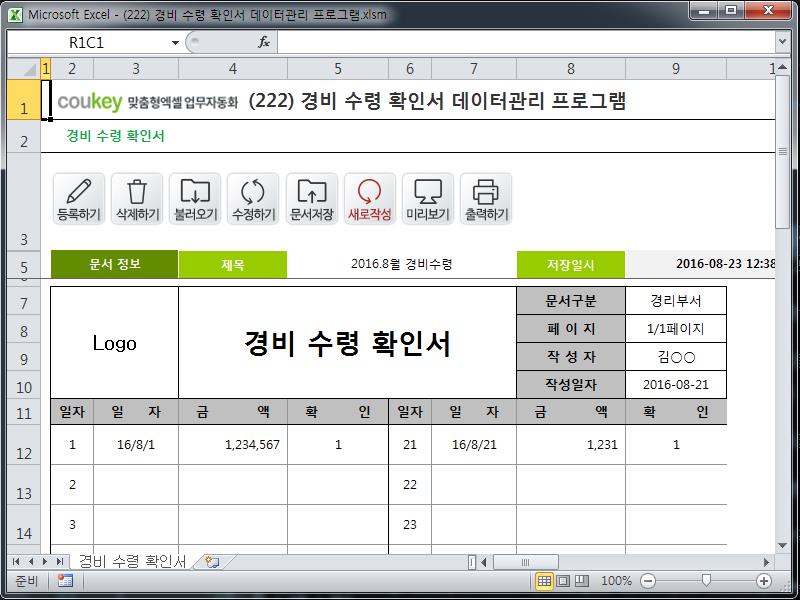Image resolution: width=800 pixels, height=600 pixels.
Task: Switch to Page Break Preview view
Action: [x=582, y=581]
